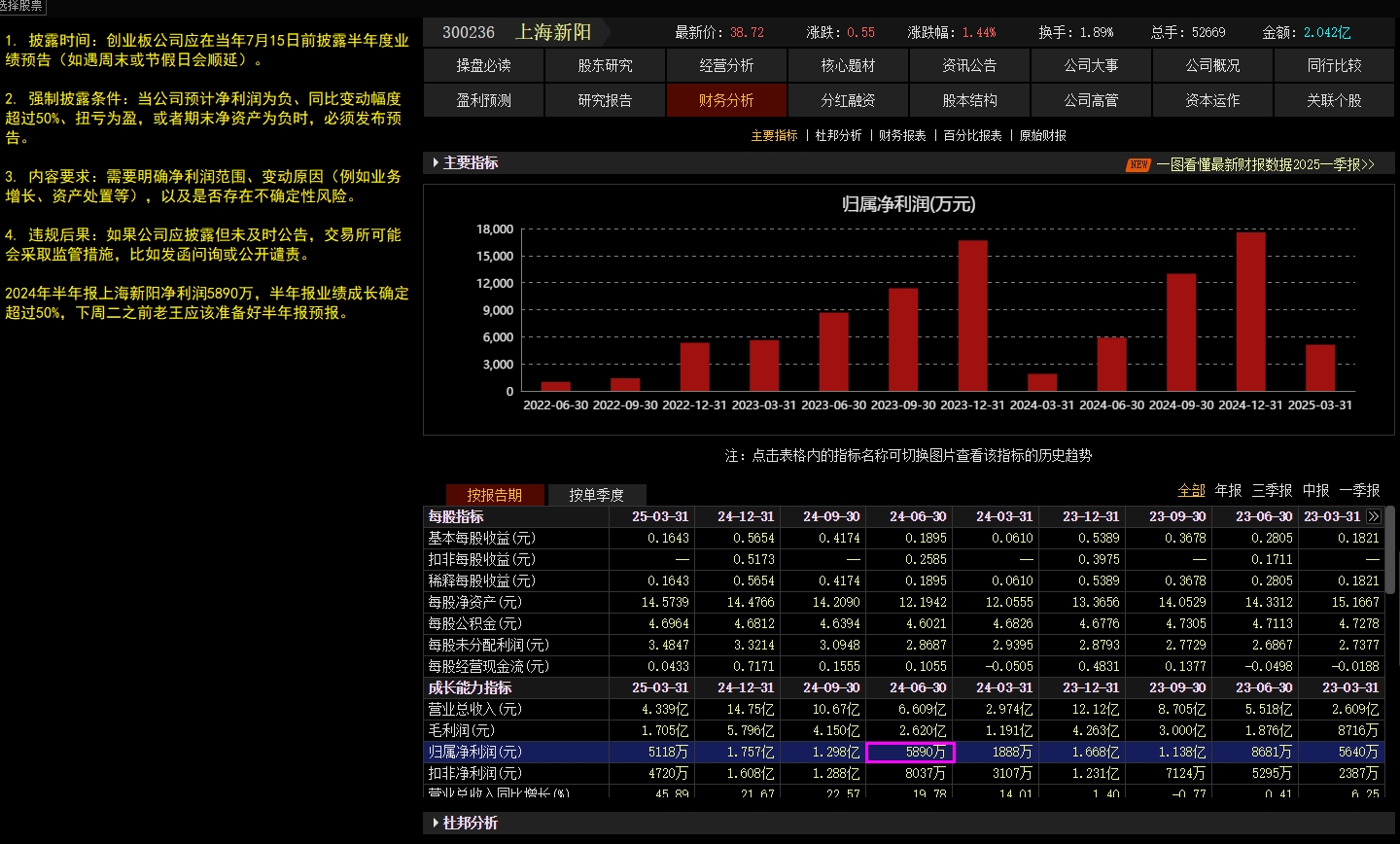Viewport: 1400px width, 844px height.
Task: Click the 2024-06-30 bar in chart
Action: pos(1112,365)
